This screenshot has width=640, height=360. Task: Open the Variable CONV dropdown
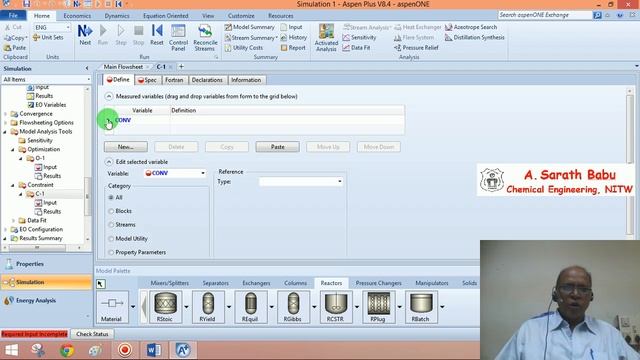tap(203, 173)
